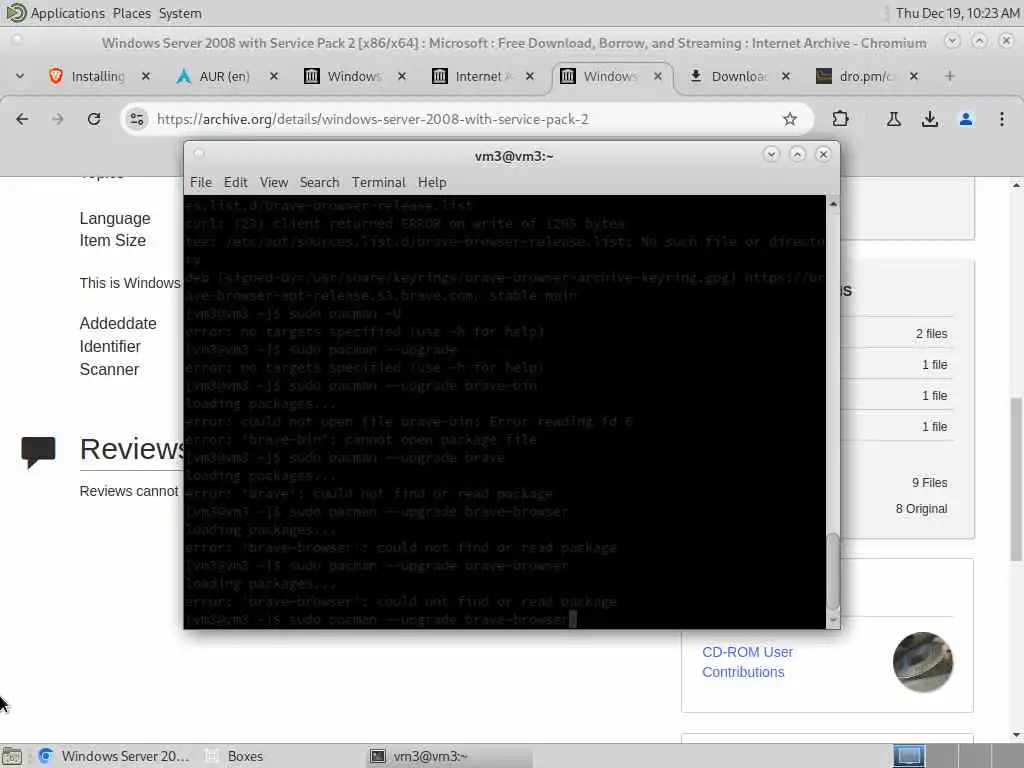Open the Applications menu
Viewport: 1024px width, 768px height.
56,13
